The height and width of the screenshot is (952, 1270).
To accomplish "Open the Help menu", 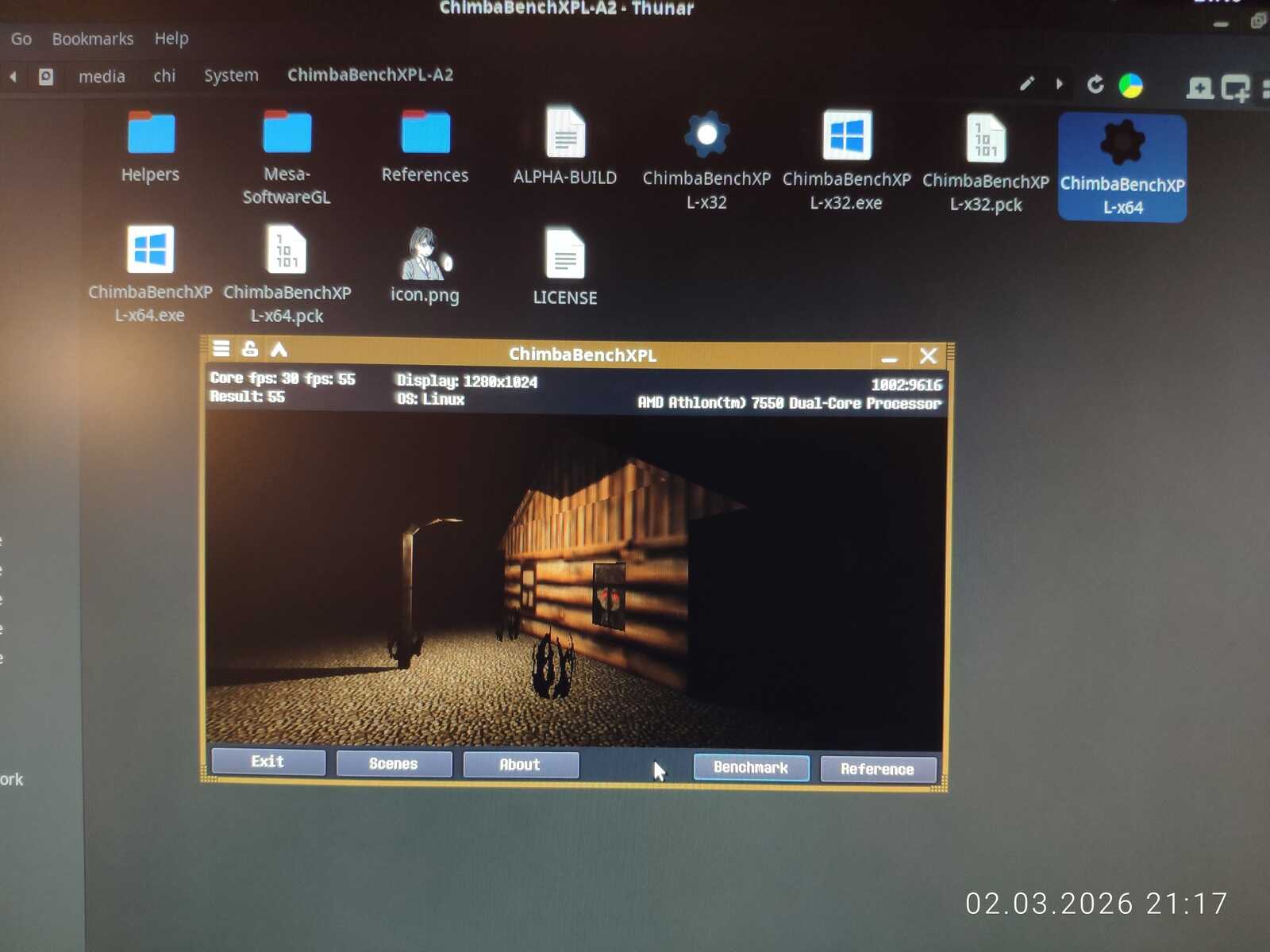I will (x=171, y=39).
